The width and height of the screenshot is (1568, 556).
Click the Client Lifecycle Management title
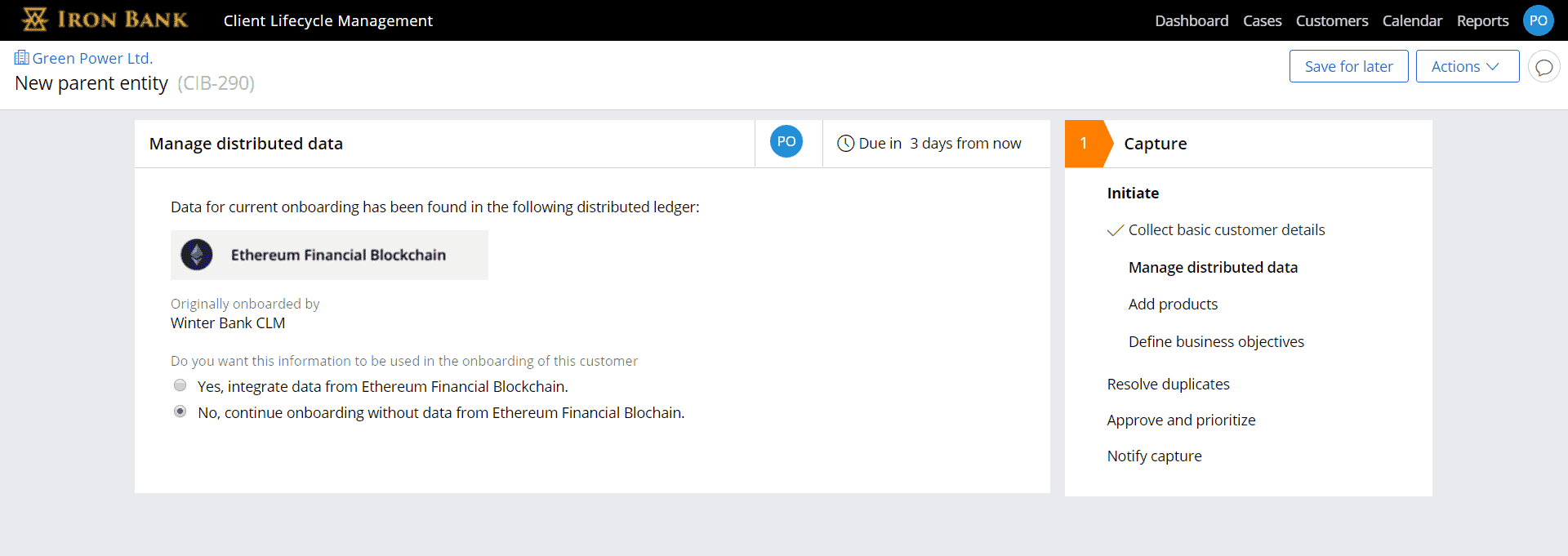(328, 20)
